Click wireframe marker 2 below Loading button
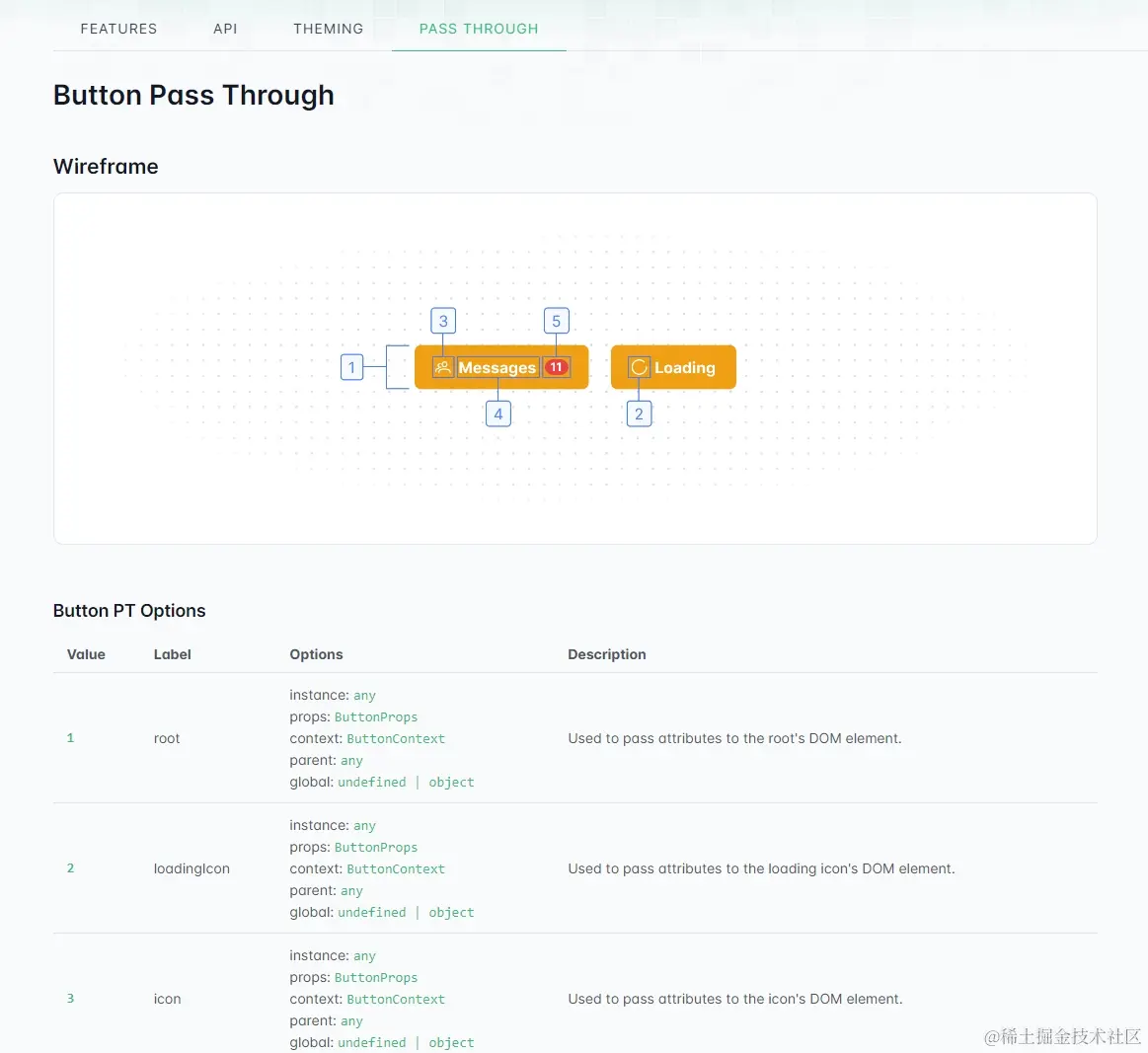Screen dimensions: 1148x1053 [x=639, y=414]
